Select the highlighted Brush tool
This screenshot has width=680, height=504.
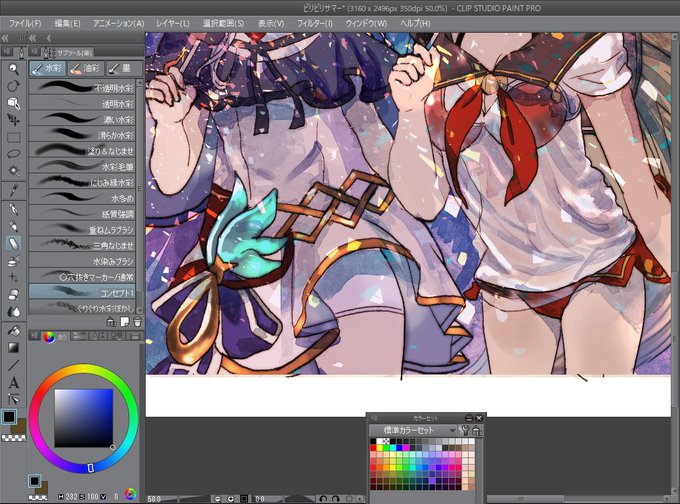[x=14, y=243]
